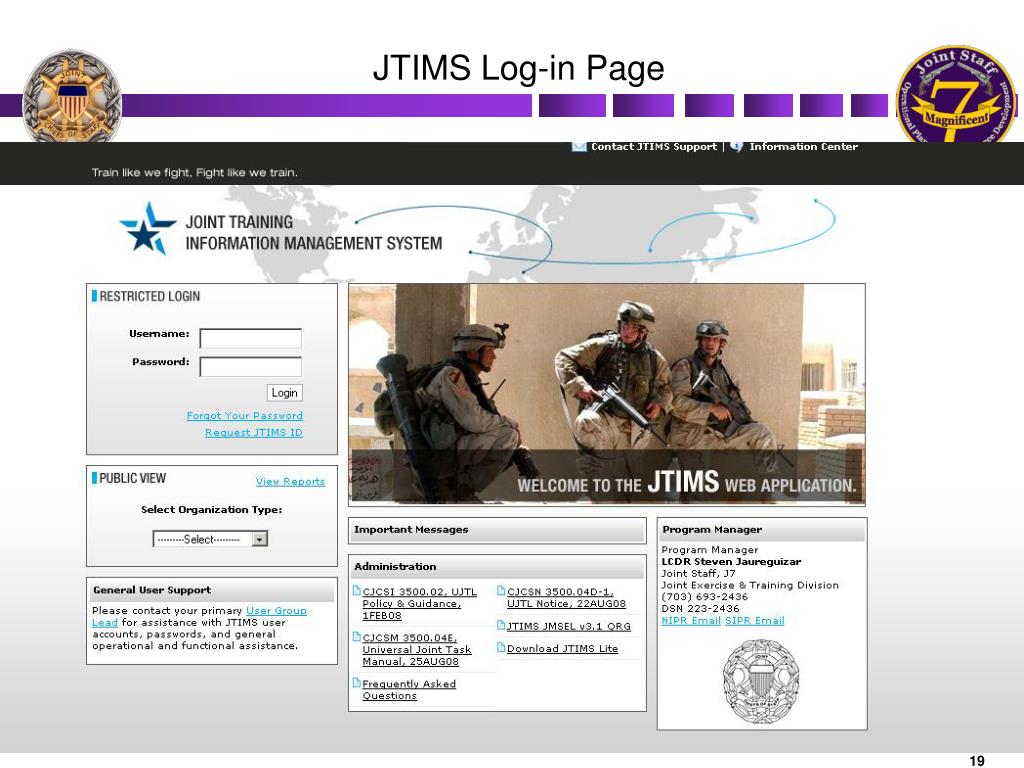Open JTIMS JMSEL v3.1 QRG link
The height and width of the screenshot is (768, 1024).
pyautogui.click(x=569, y=626)
